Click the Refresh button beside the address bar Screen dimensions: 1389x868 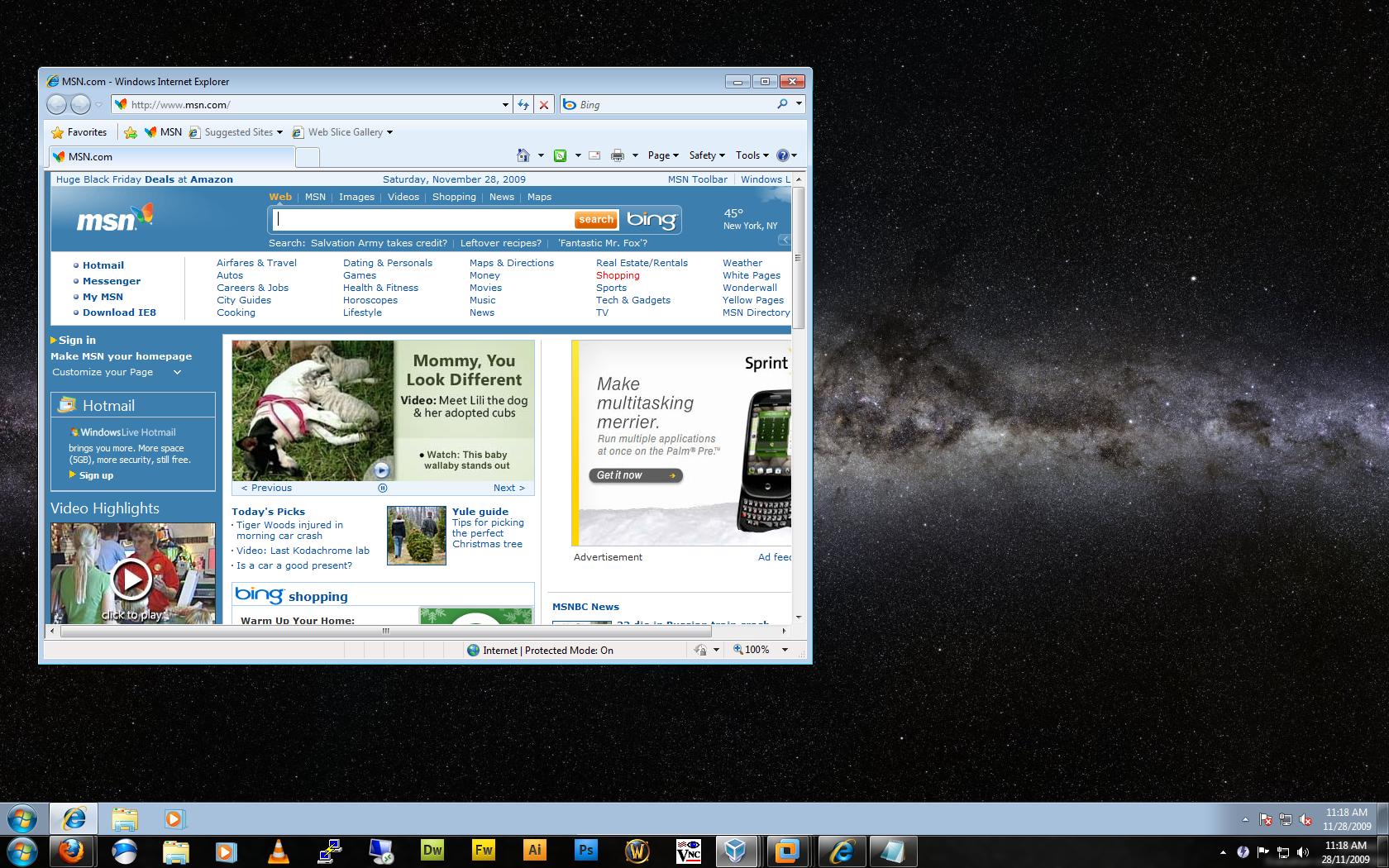pos(523,105)
